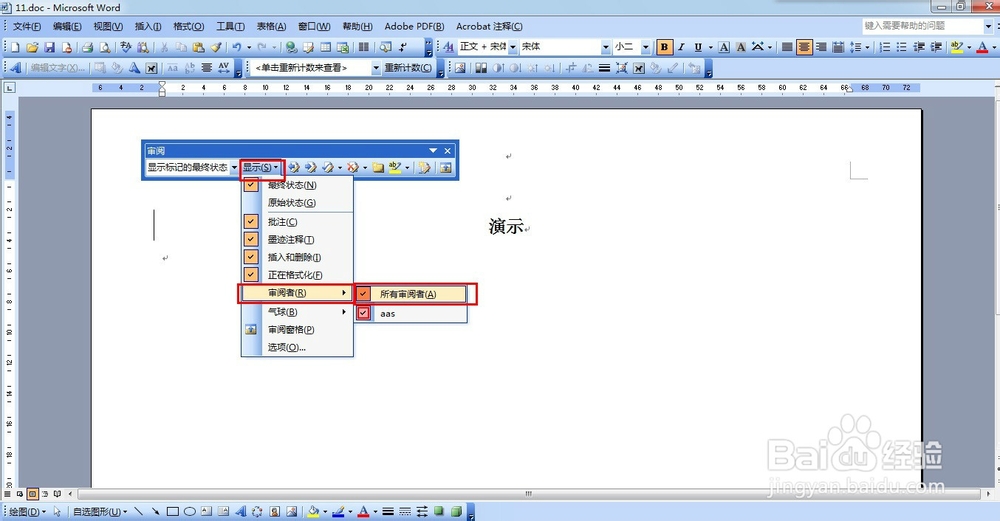The image size is (1000, 521).
Task: Click 审阅窗格(P) menu entry
Action: 297,330
